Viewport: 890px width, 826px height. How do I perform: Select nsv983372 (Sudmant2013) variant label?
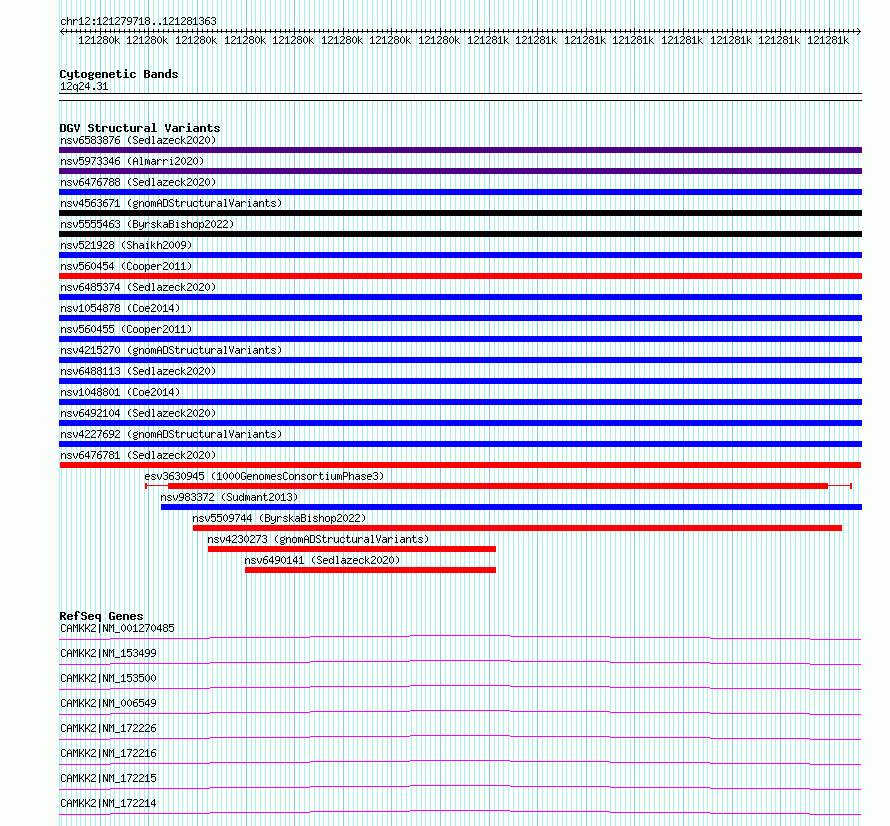229,497
